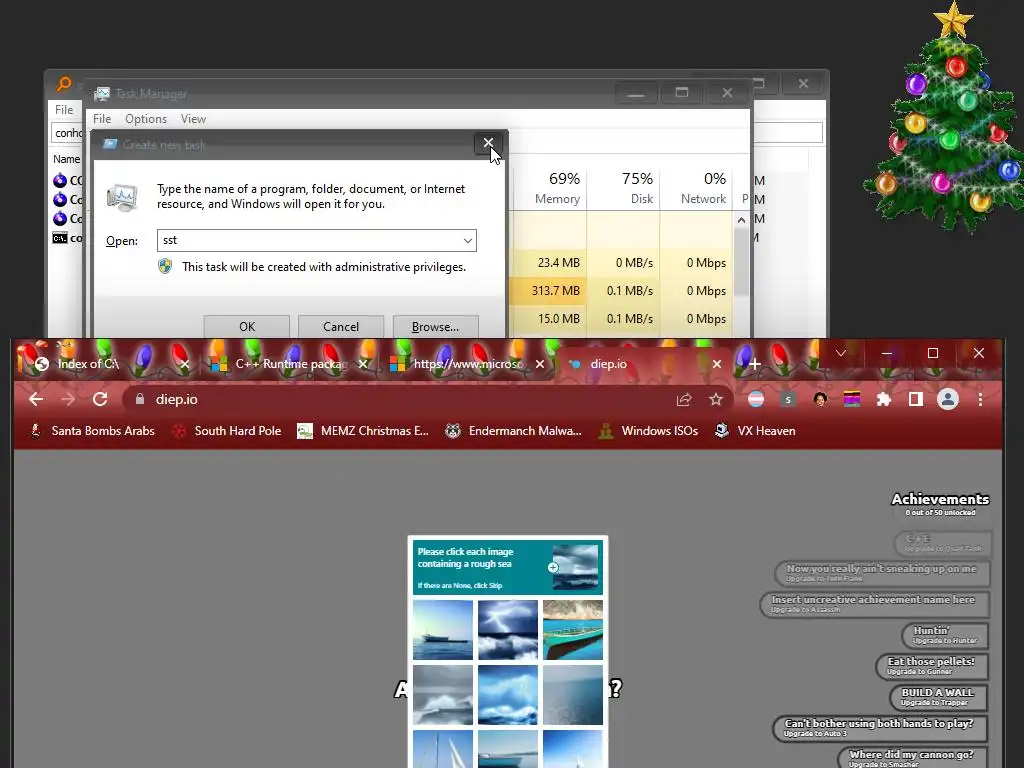Open a new browser tab with plus

tap(754, 364)
